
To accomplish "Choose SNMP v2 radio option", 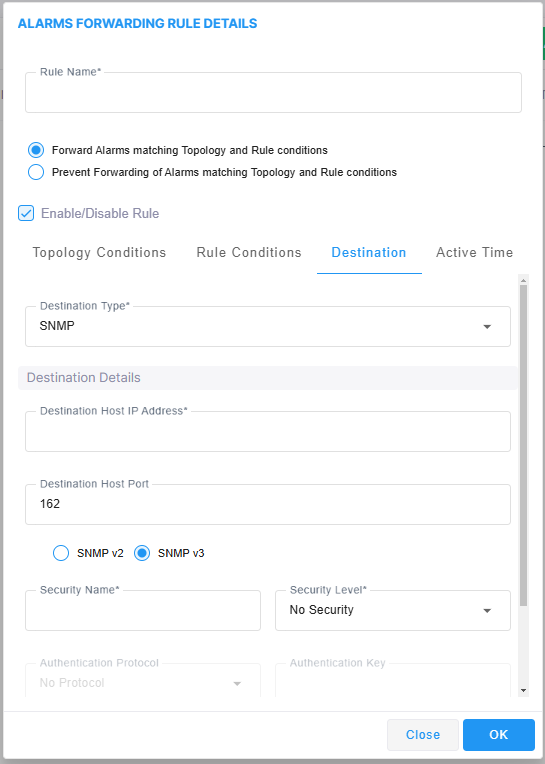I will (x=61, y=553).
